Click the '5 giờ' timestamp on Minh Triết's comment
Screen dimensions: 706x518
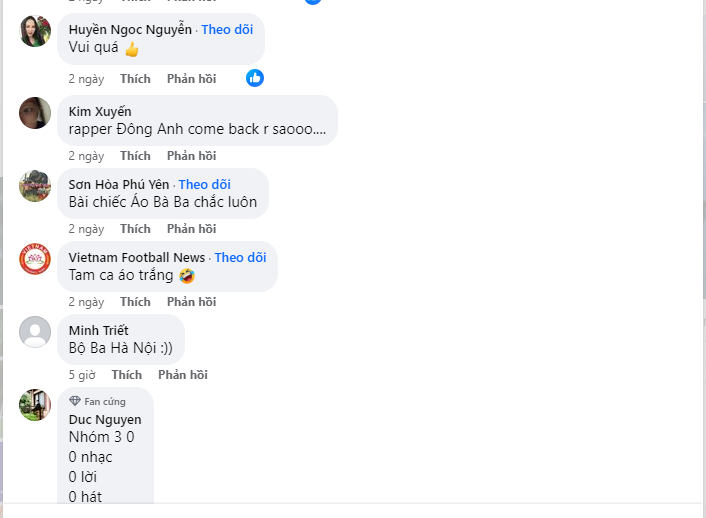tap(82, 375)
